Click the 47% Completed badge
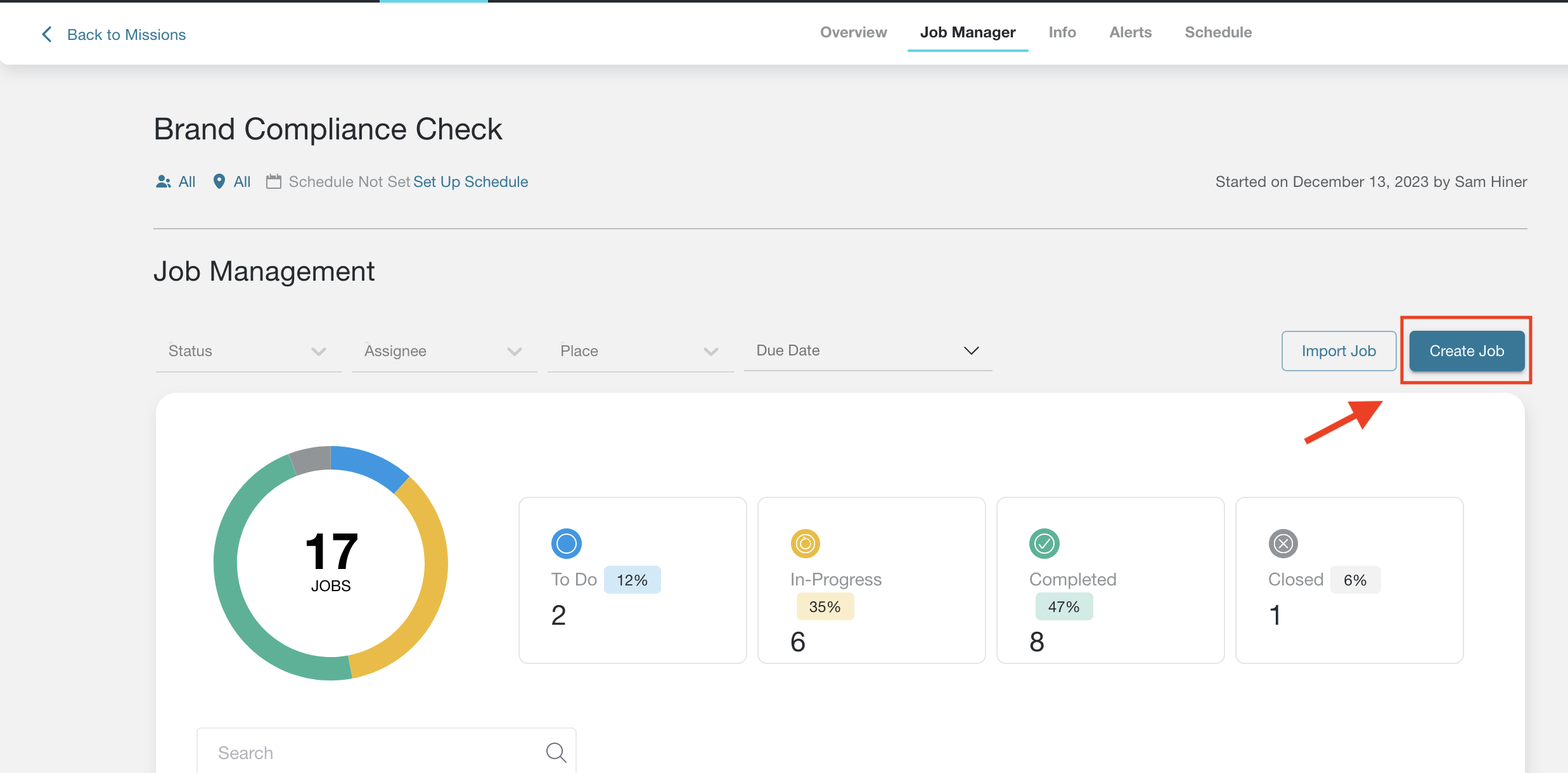 click(x=1064, y=606)
